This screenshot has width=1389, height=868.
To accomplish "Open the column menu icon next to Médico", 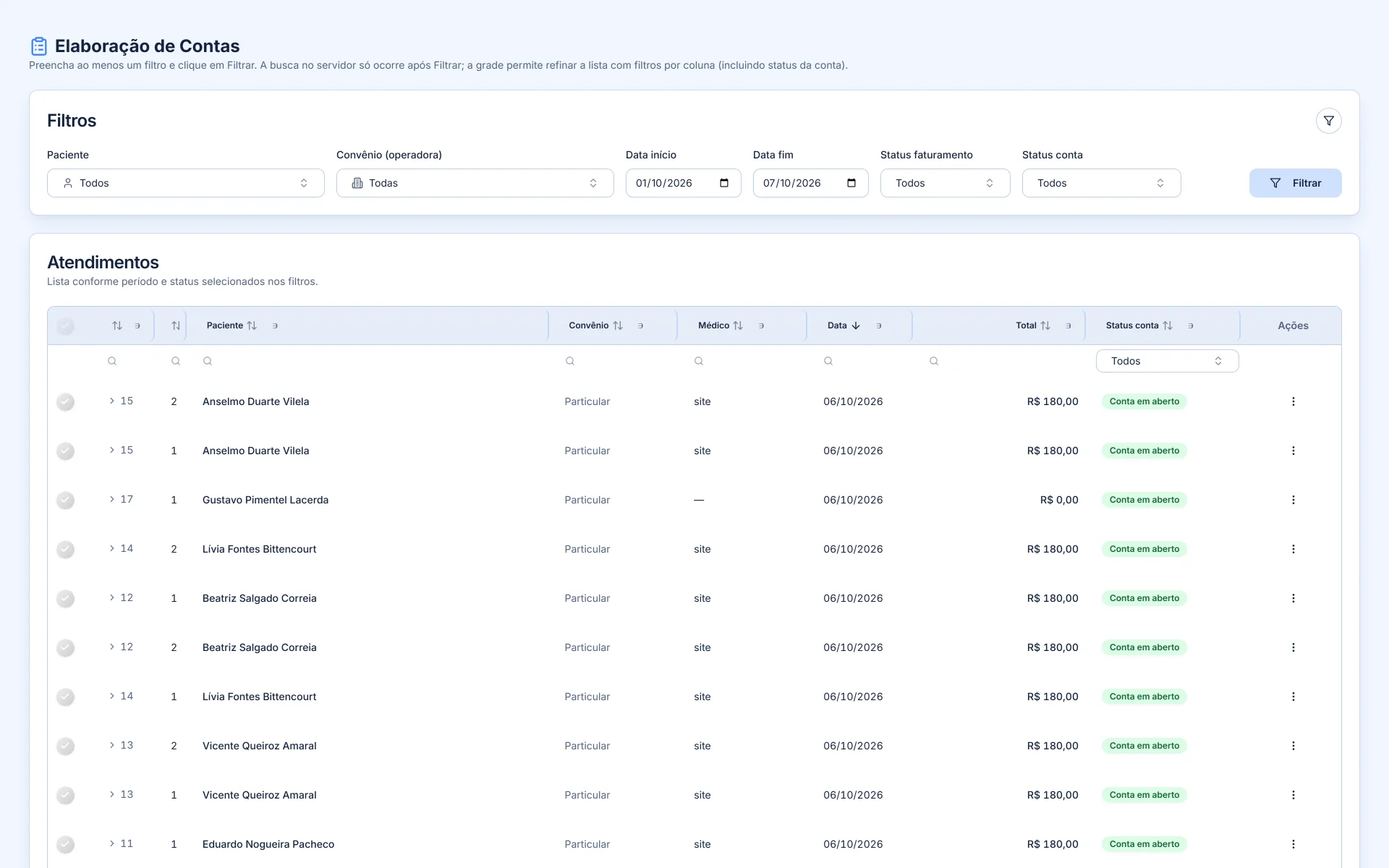I will 761,325.
